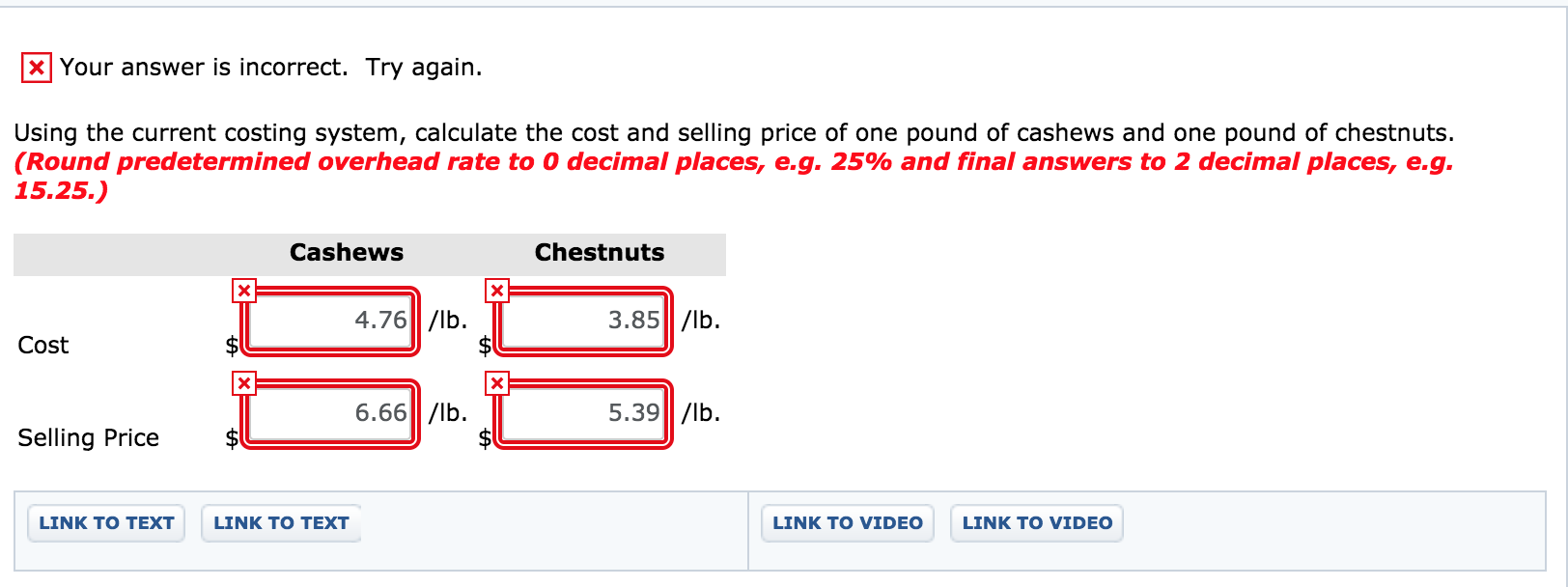1568x587 pixels.
Task: Click the X icon above chestnuts selling price
Action: pyautogui.click(x=497, y=381)
